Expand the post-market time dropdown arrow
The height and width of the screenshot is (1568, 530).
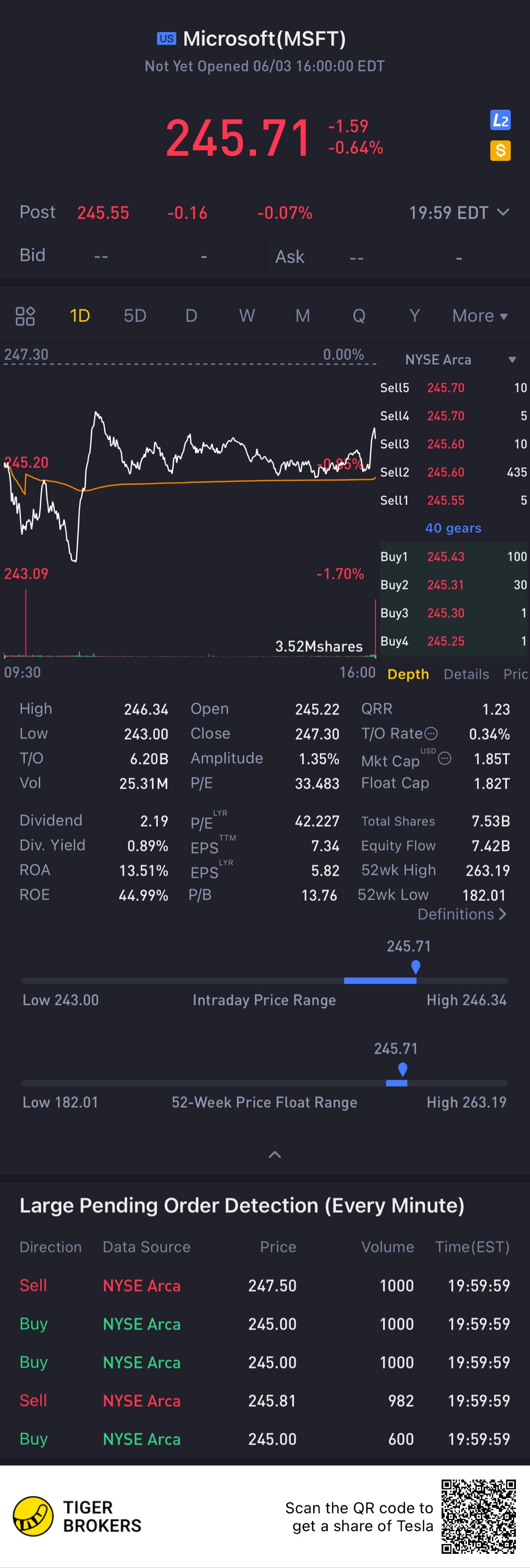point(503,212)
